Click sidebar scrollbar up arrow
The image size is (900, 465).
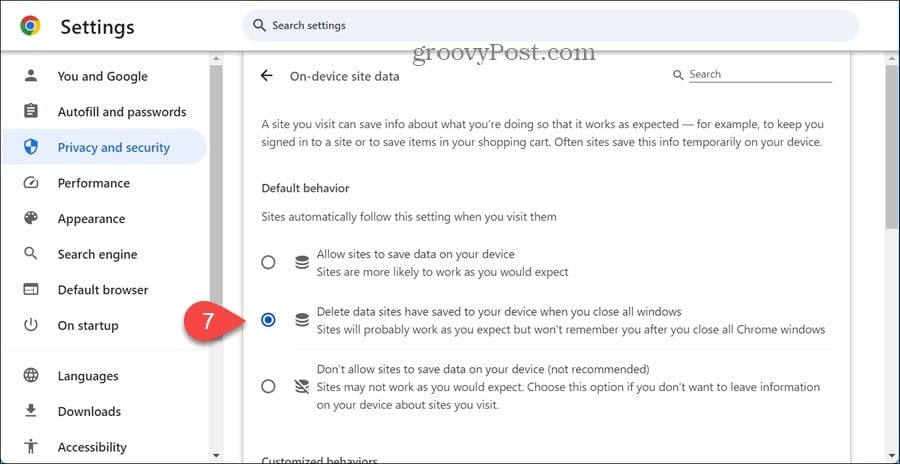216,59
